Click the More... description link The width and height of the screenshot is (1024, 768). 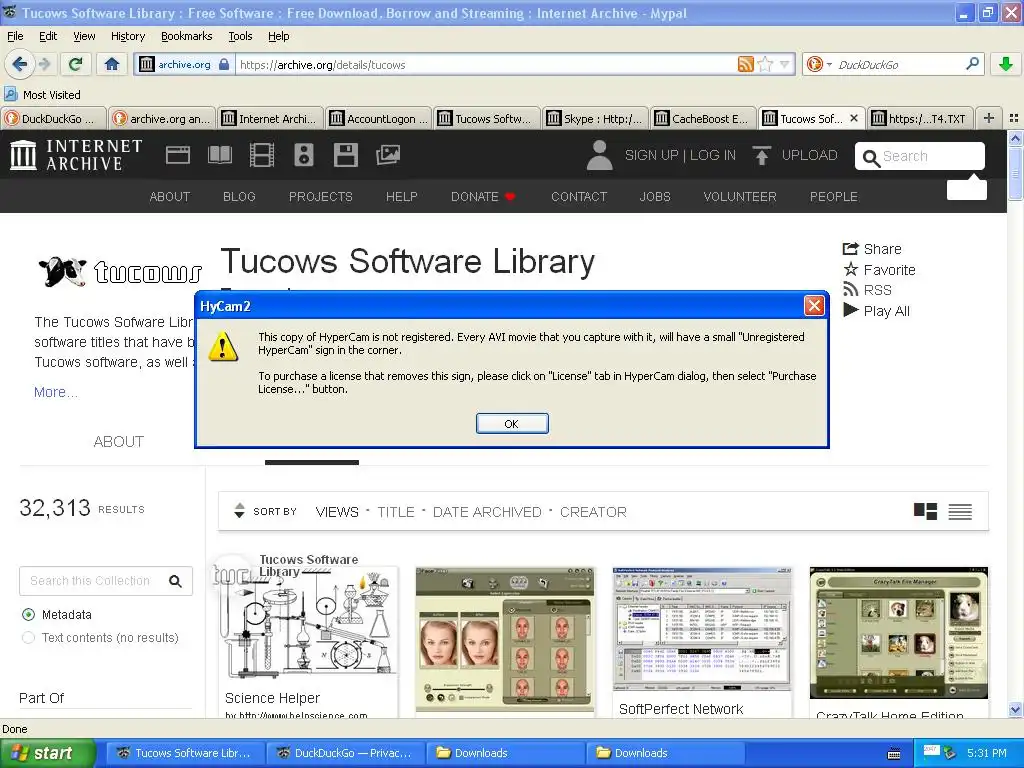tap(56, 392)
